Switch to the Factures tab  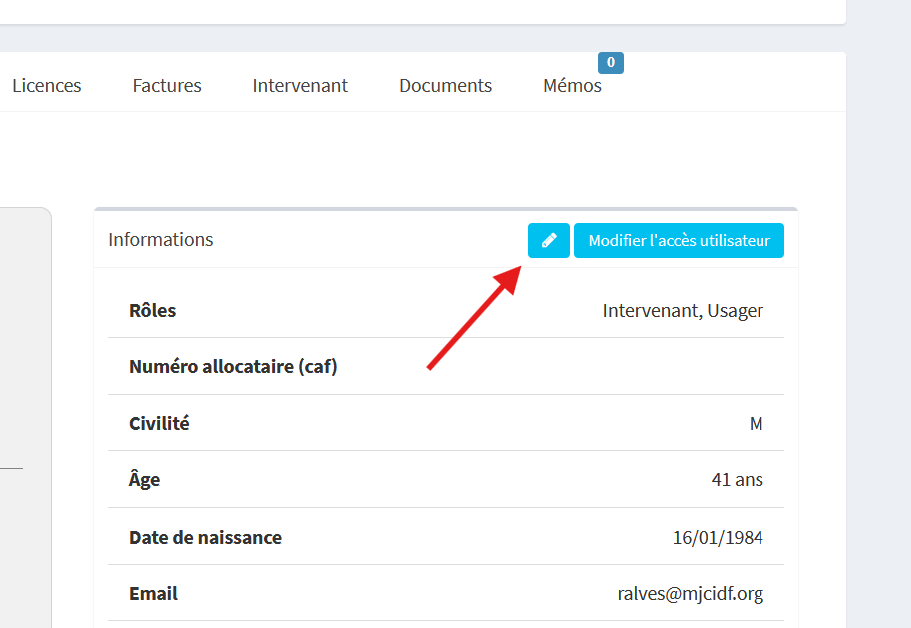point(167,85)
